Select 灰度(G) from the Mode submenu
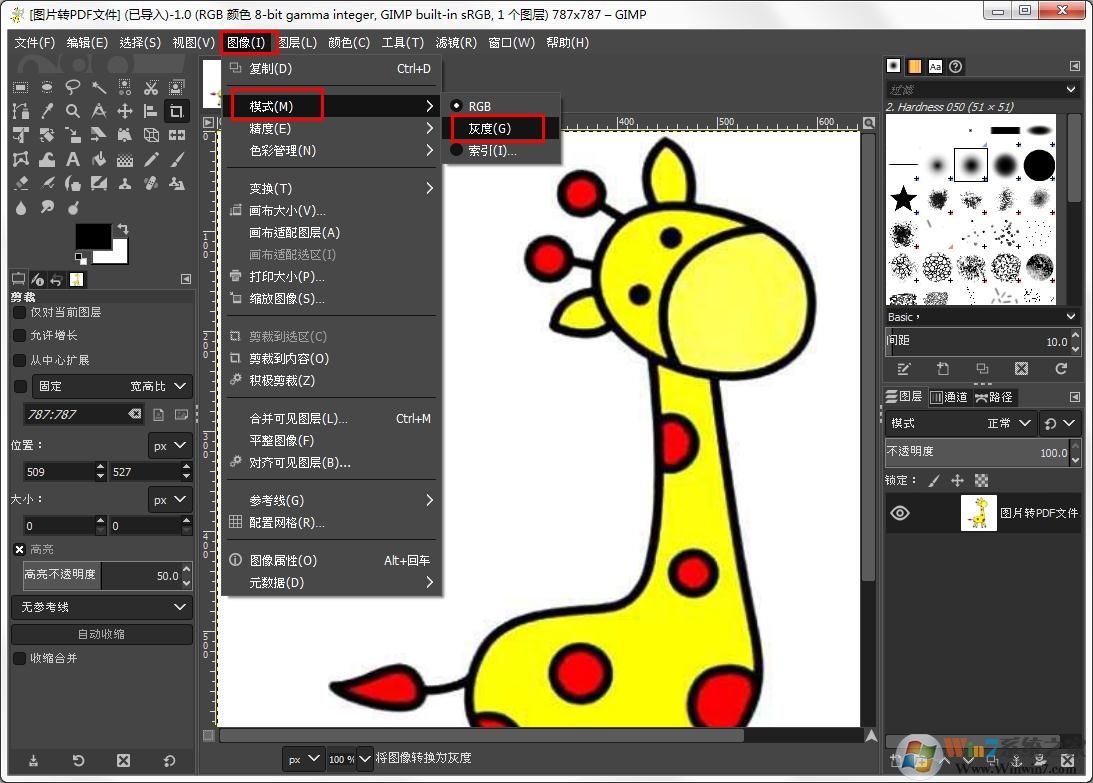 pyautogui.click(x=496, y=128)
